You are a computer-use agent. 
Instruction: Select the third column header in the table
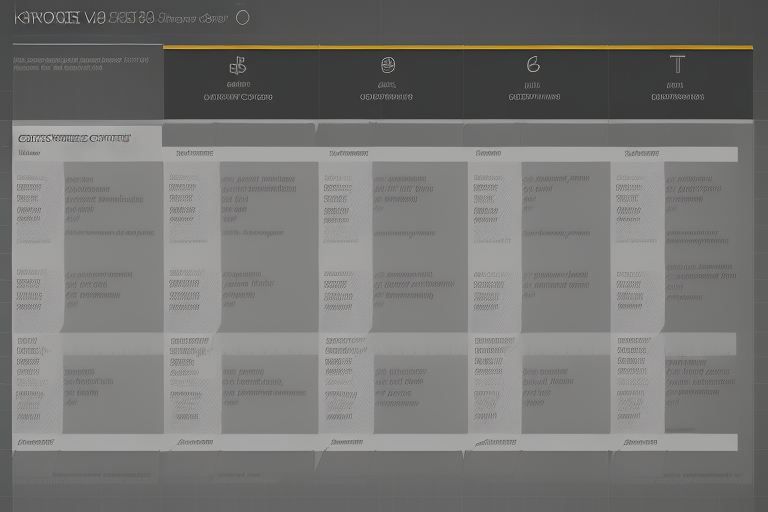348,154
